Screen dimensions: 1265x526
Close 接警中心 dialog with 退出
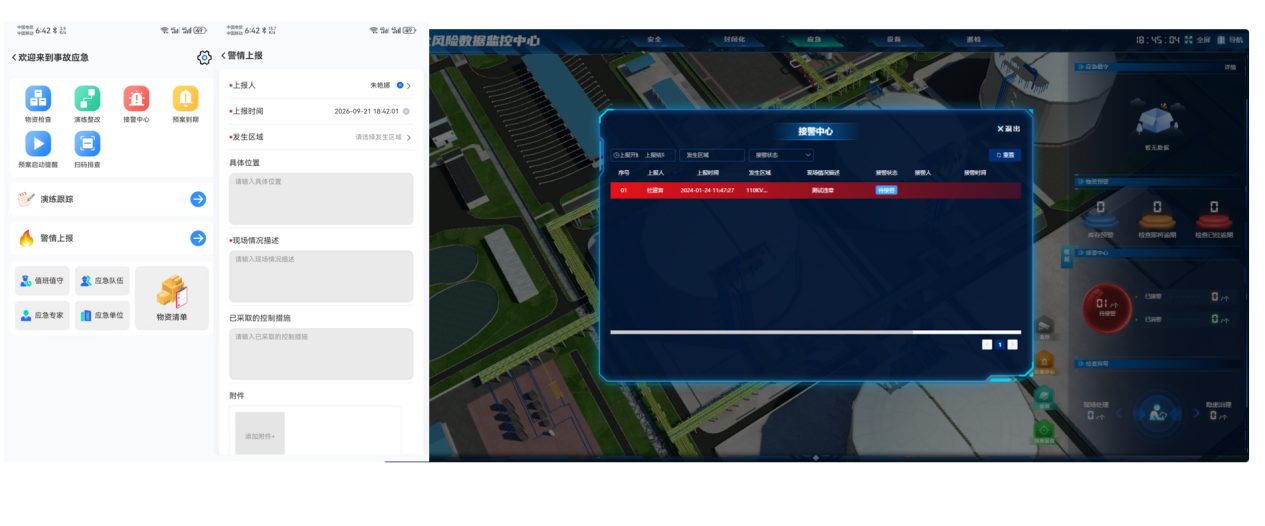coord(1008,129)
